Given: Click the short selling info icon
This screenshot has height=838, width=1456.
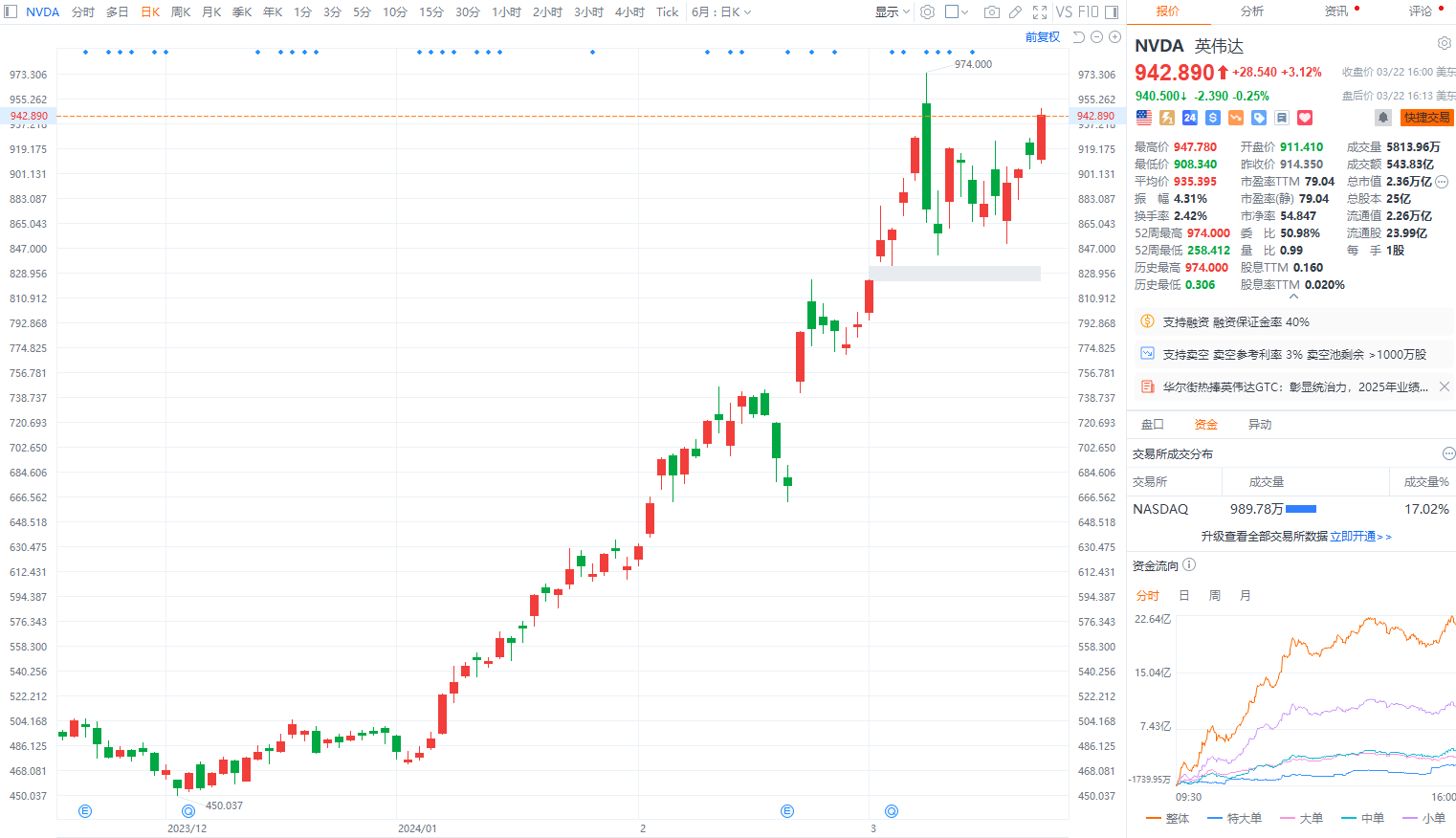Looking at the screenshot, I should 1147,354.
